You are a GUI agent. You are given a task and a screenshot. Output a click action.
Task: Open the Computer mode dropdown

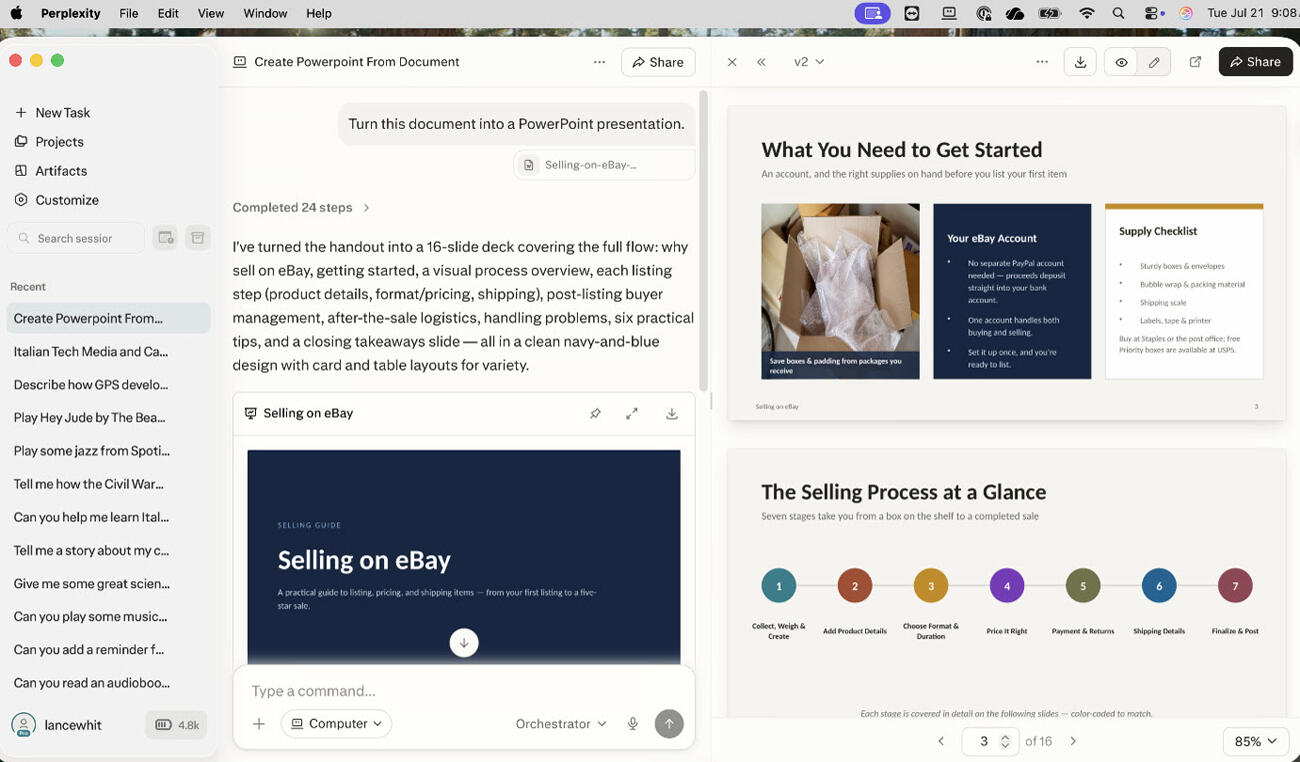pos(336,724)
